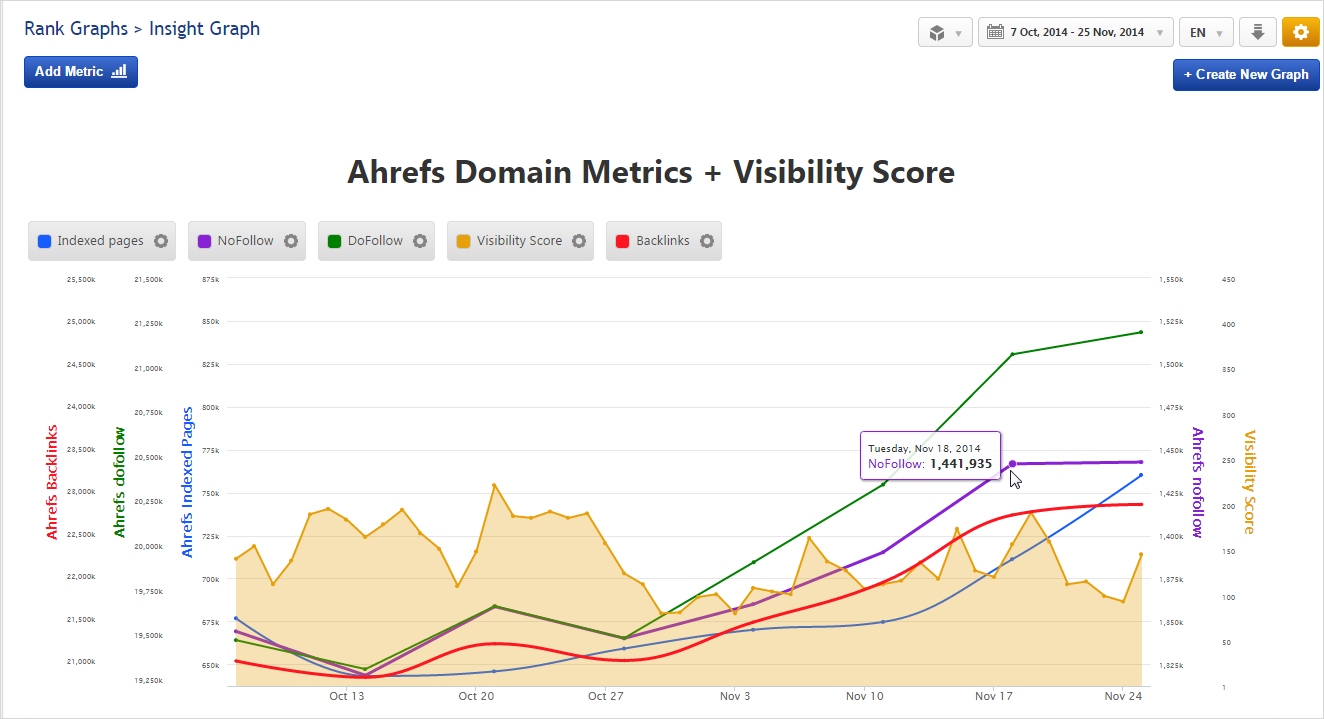Viewport: 1324px width, 719px height.
Task: Open the date range picker dropdown
Action: point(1076,32)
